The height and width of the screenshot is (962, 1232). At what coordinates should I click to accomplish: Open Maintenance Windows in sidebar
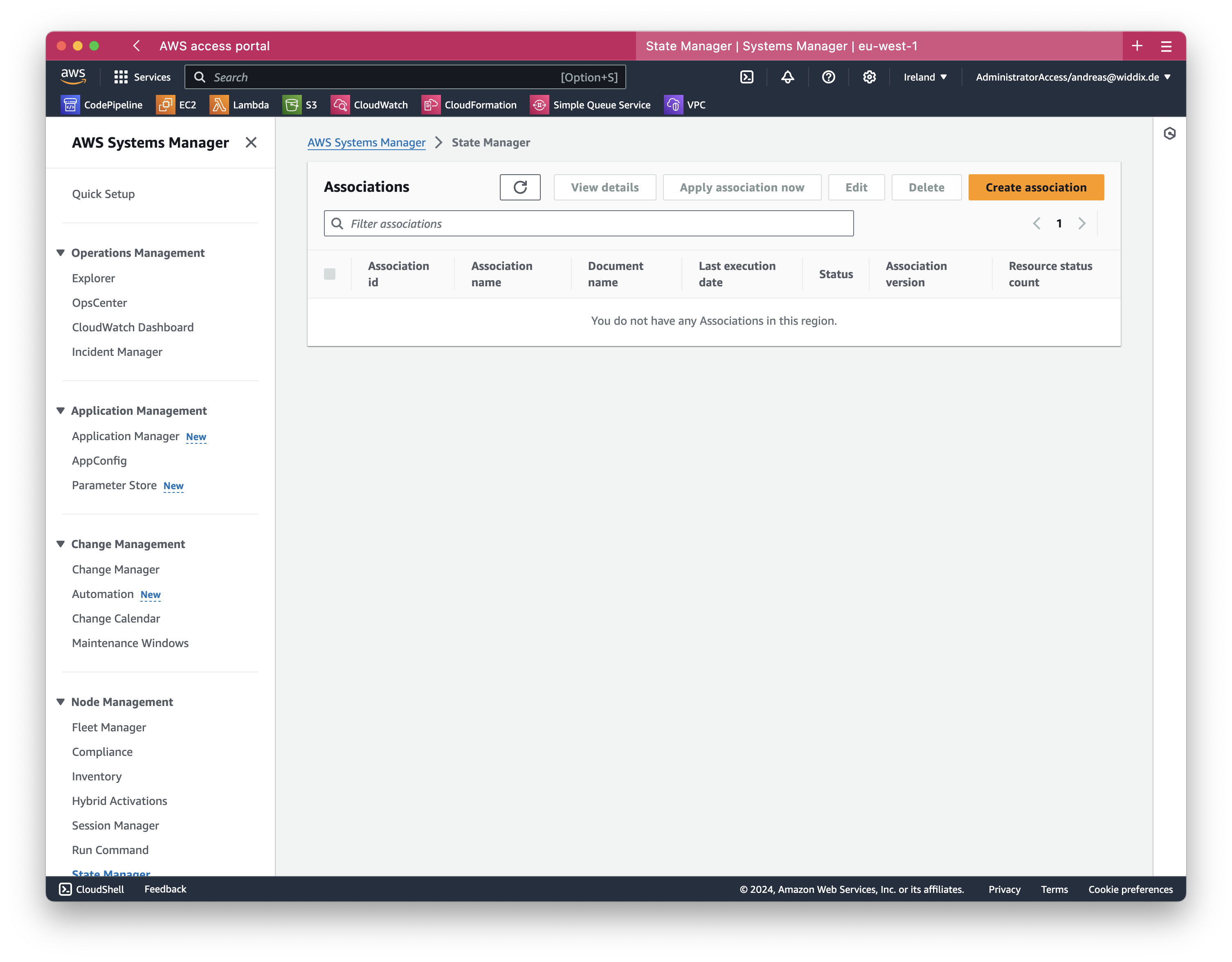click(130, 643)
